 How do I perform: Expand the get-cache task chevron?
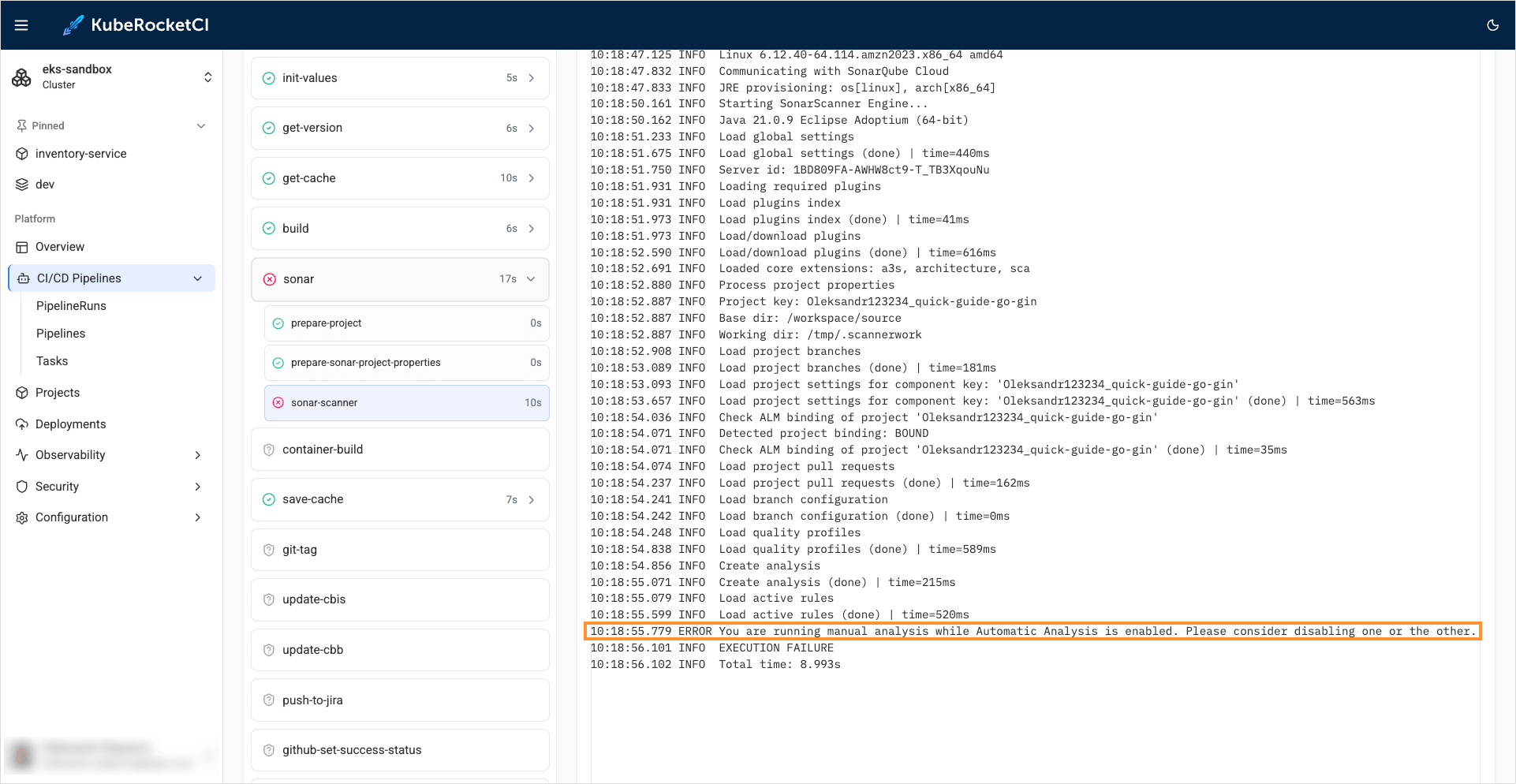(532, 178)
